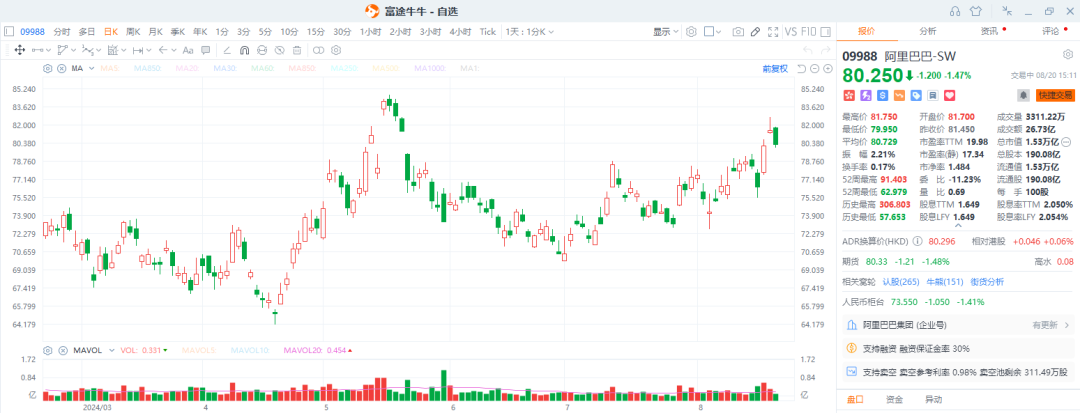This screenshot has width=1080, height=413.
Task: Open MAVOL indicator settings gear
Action: (x=48, y=350)
